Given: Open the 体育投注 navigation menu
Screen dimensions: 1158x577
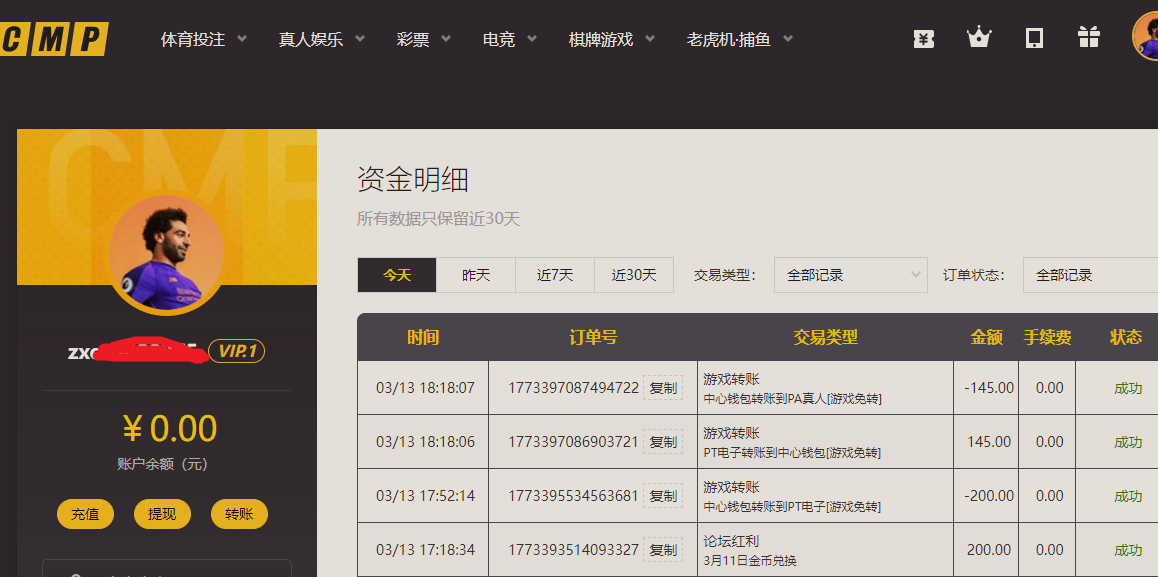Looking at the screenshot, I should tap(195, 39).
